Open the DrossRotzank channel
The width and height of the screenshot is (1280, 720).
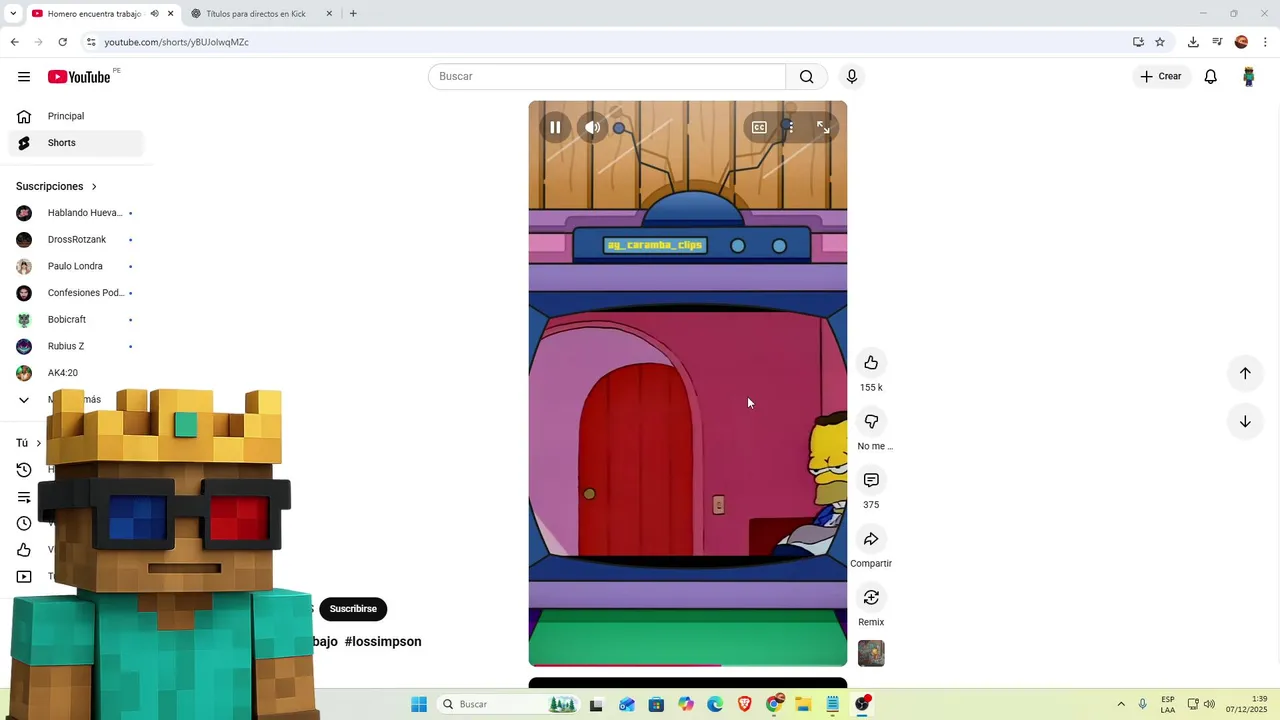pos(76,239)
